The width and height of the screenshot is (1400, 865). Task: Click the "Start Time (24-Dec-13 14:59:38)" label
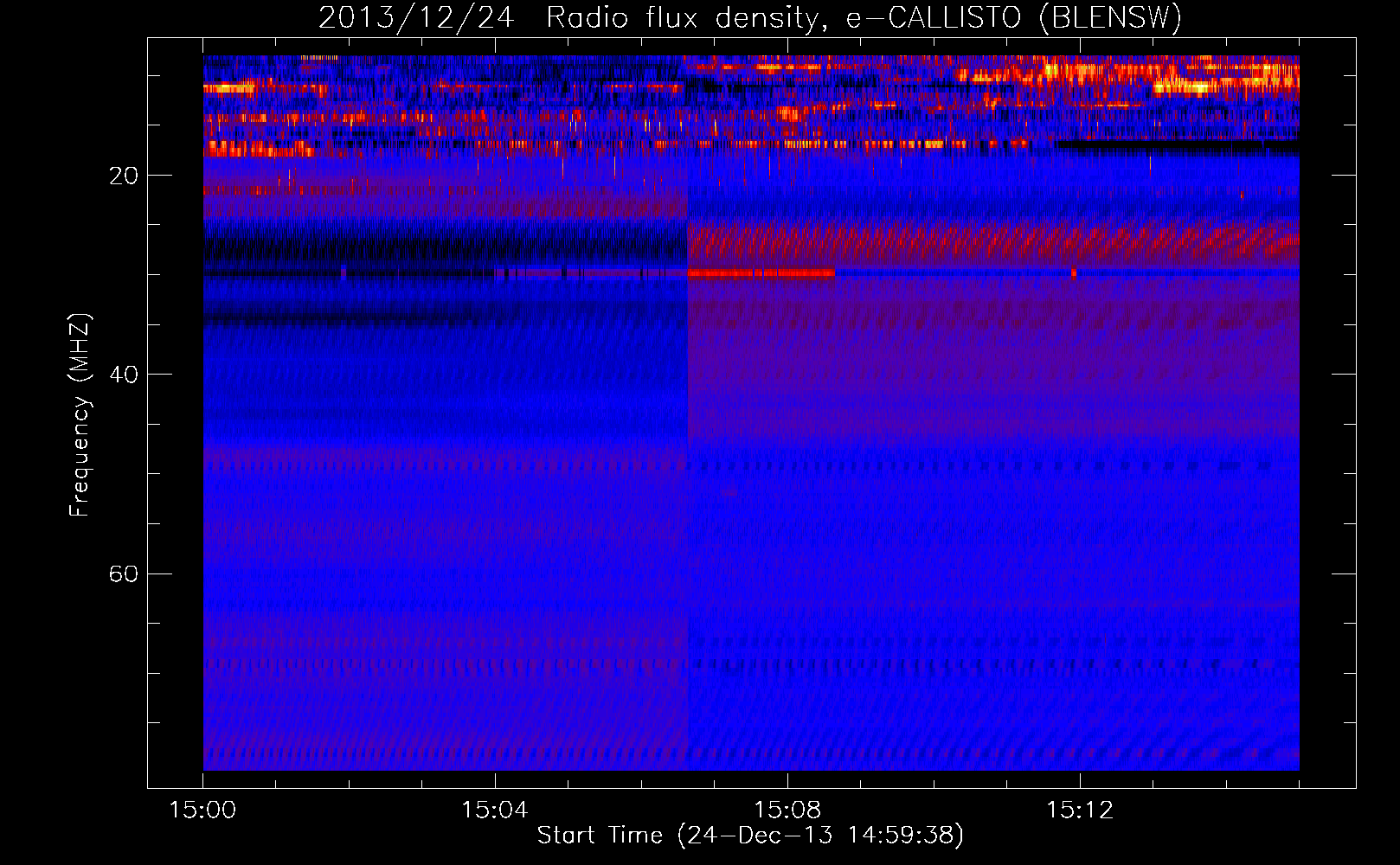[x=750, y=836]
